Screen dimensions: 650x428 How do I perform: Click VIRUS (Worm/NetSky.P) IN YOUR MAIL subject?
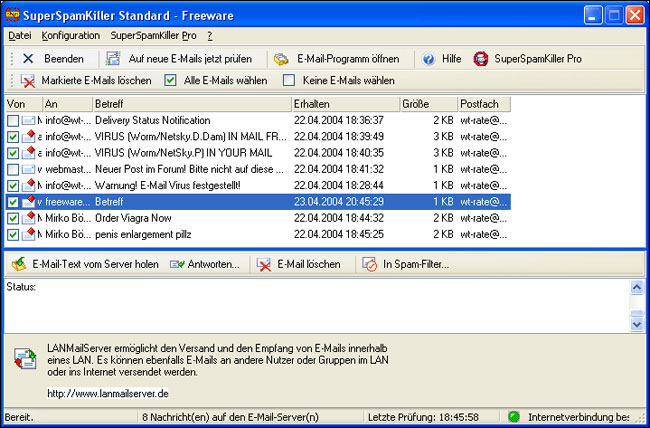pyautogui.click(x=183, y=153)
